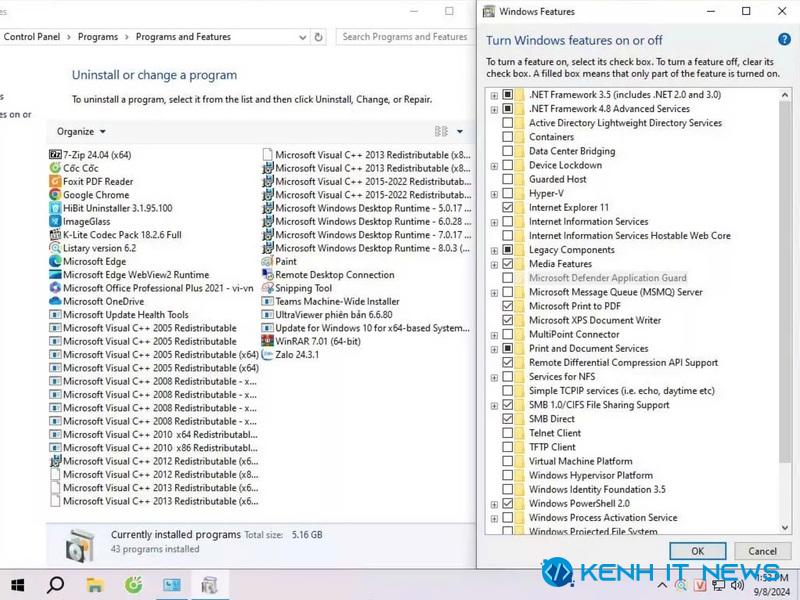
Task: Click the change view icon button
Action: (441, 131)
